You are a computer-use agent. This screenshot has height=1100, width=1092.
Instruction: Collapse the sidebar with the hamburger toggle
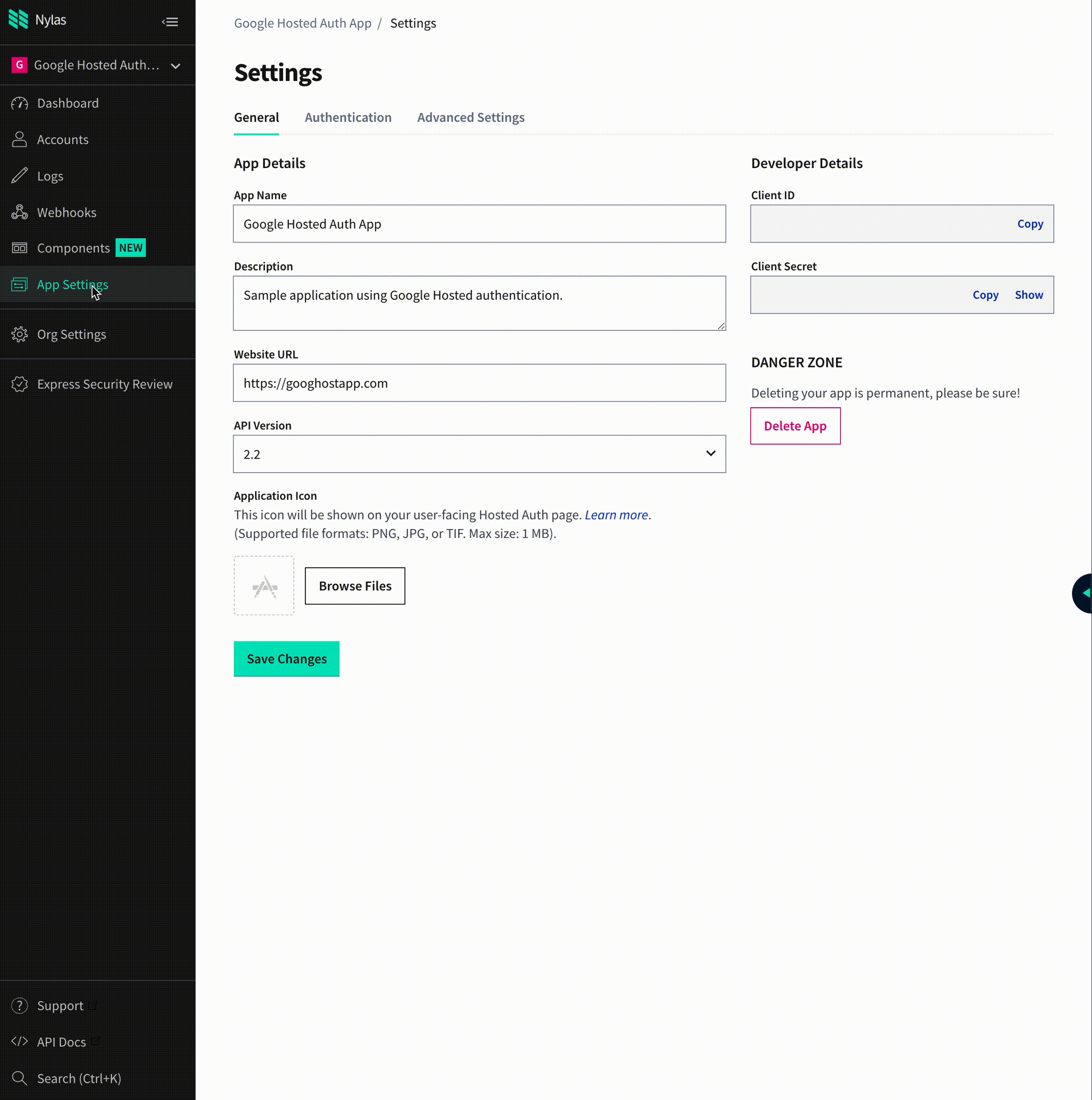[170, 21]
